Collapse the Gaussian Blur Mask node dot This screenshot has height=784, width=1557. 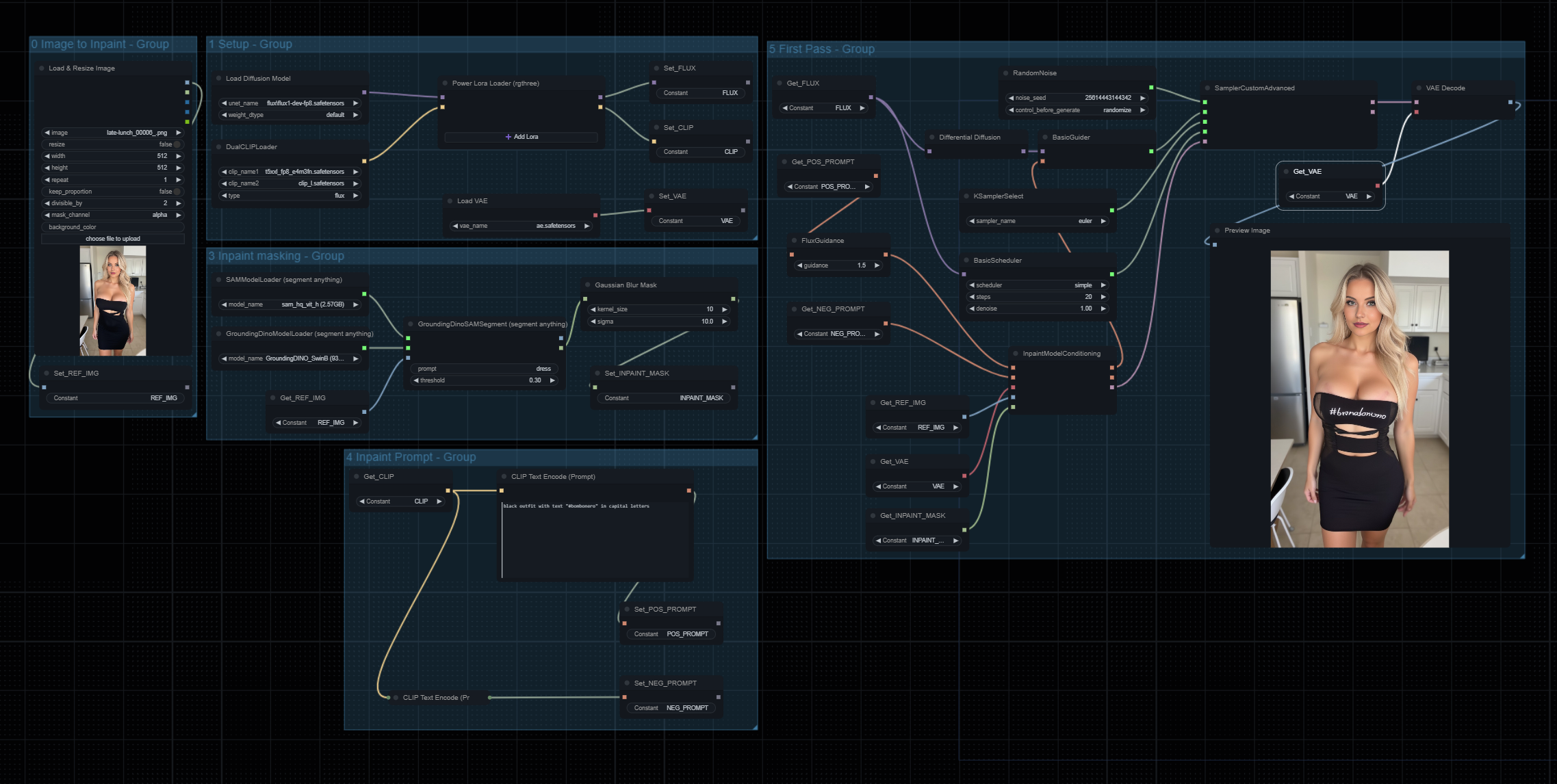(587, 285)
